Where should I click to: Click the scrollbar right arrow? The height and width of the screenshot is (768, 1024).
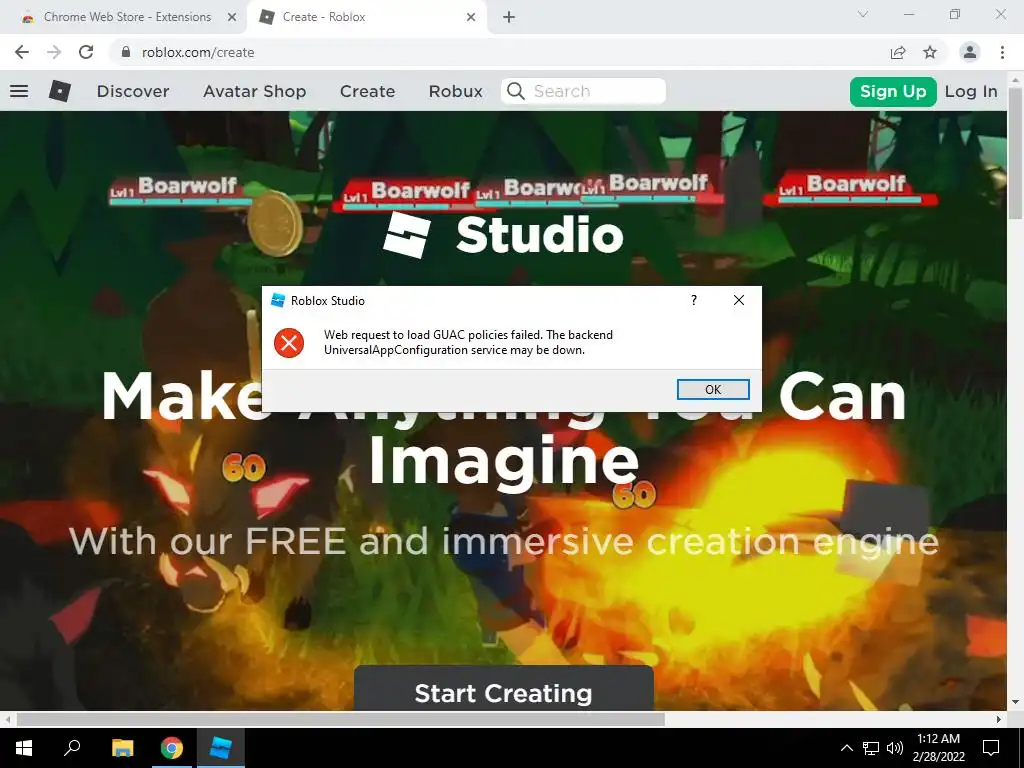(x=999, y=719)
